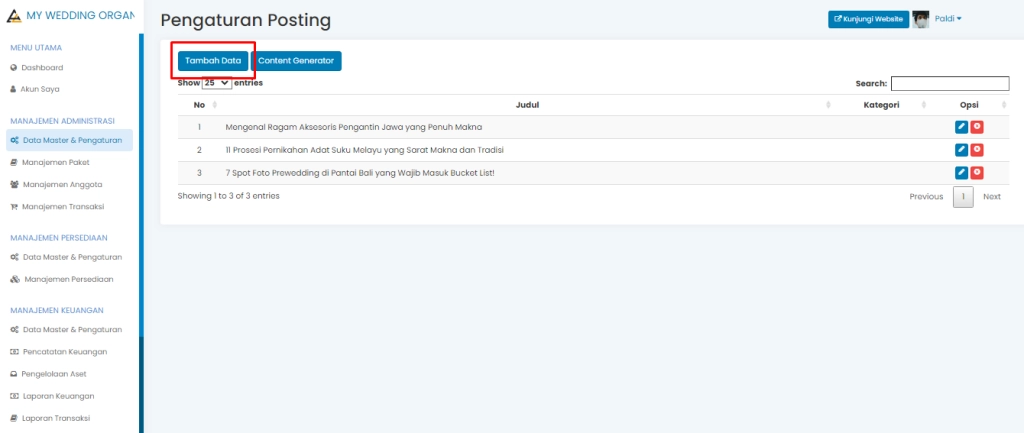Open the Show entries count dropdown
Image resolution: width=1024 pixels, height=433 pixels.
pos(216,84)
